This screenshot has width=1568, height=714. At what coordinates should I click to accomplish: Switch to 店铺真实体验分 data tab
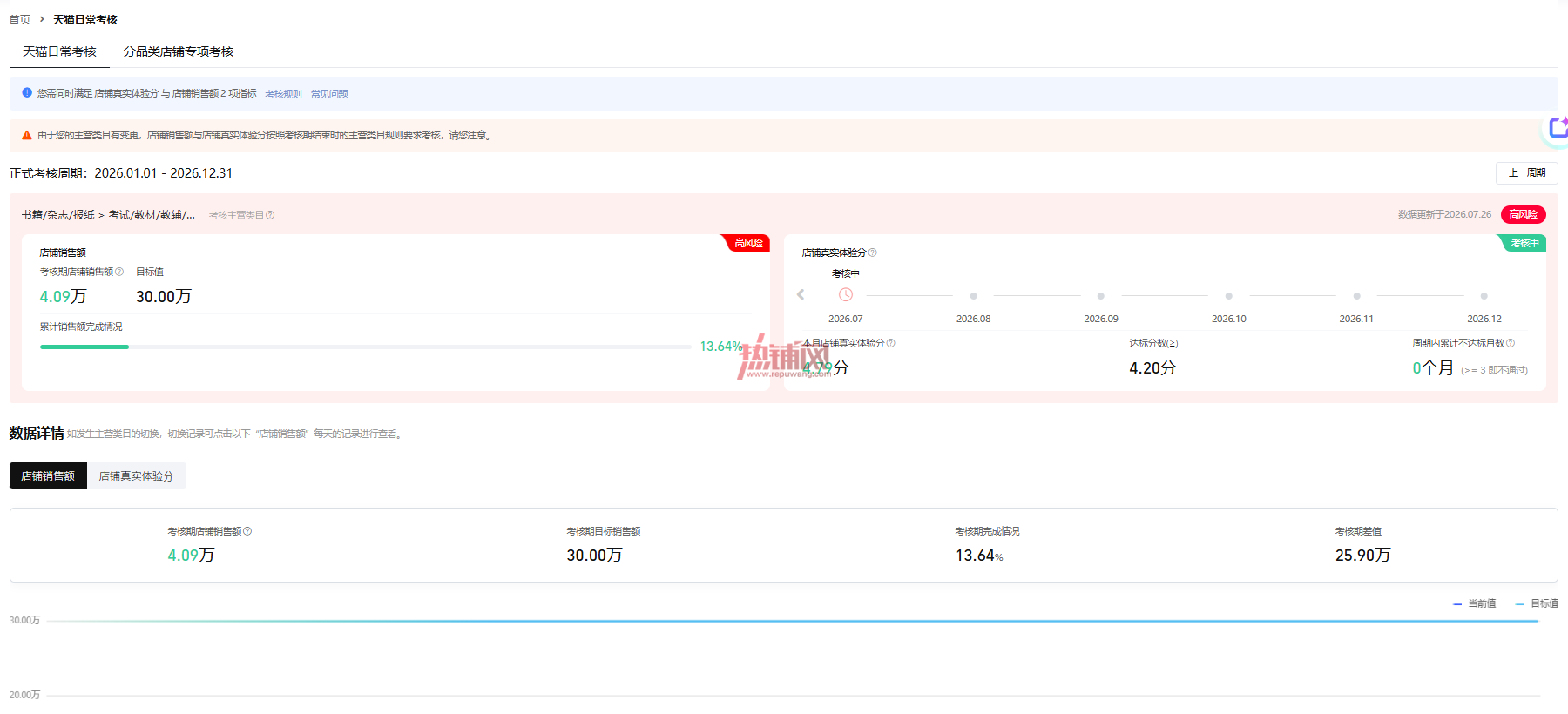pyautogui.click(x=136, y=476)
